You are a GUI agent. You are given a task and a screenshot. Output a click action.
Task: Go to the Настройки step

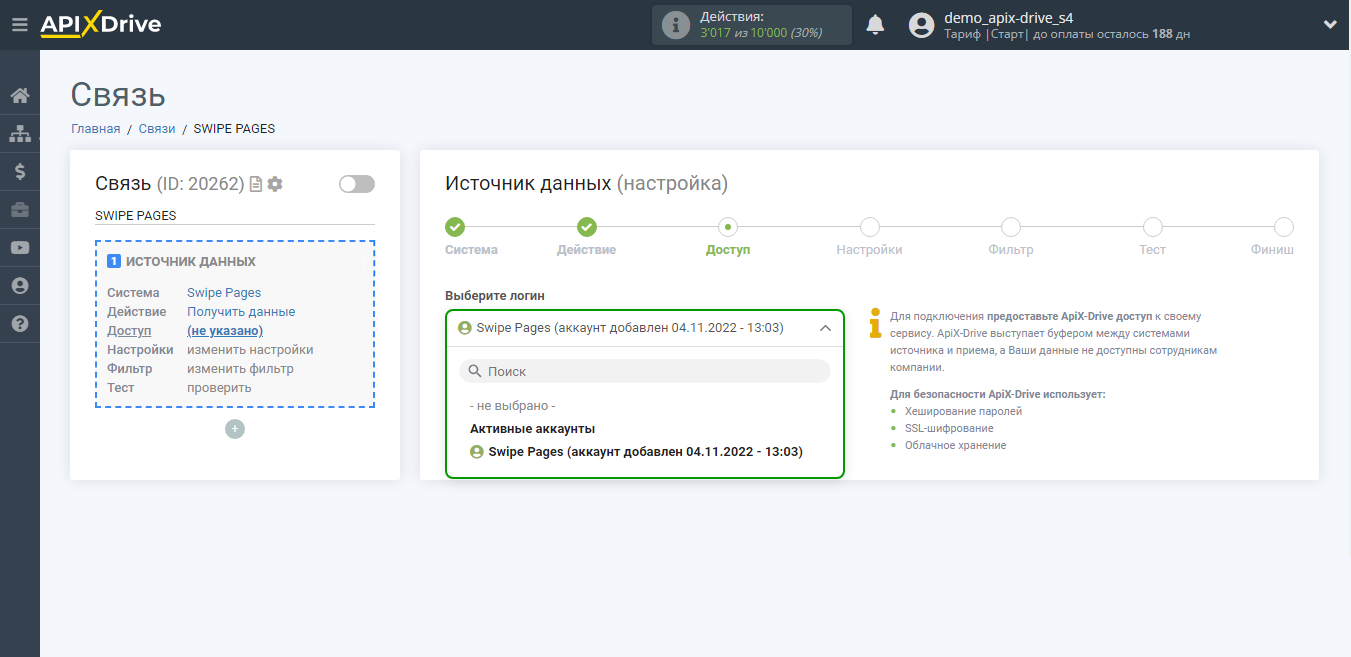tap(870, 227)
